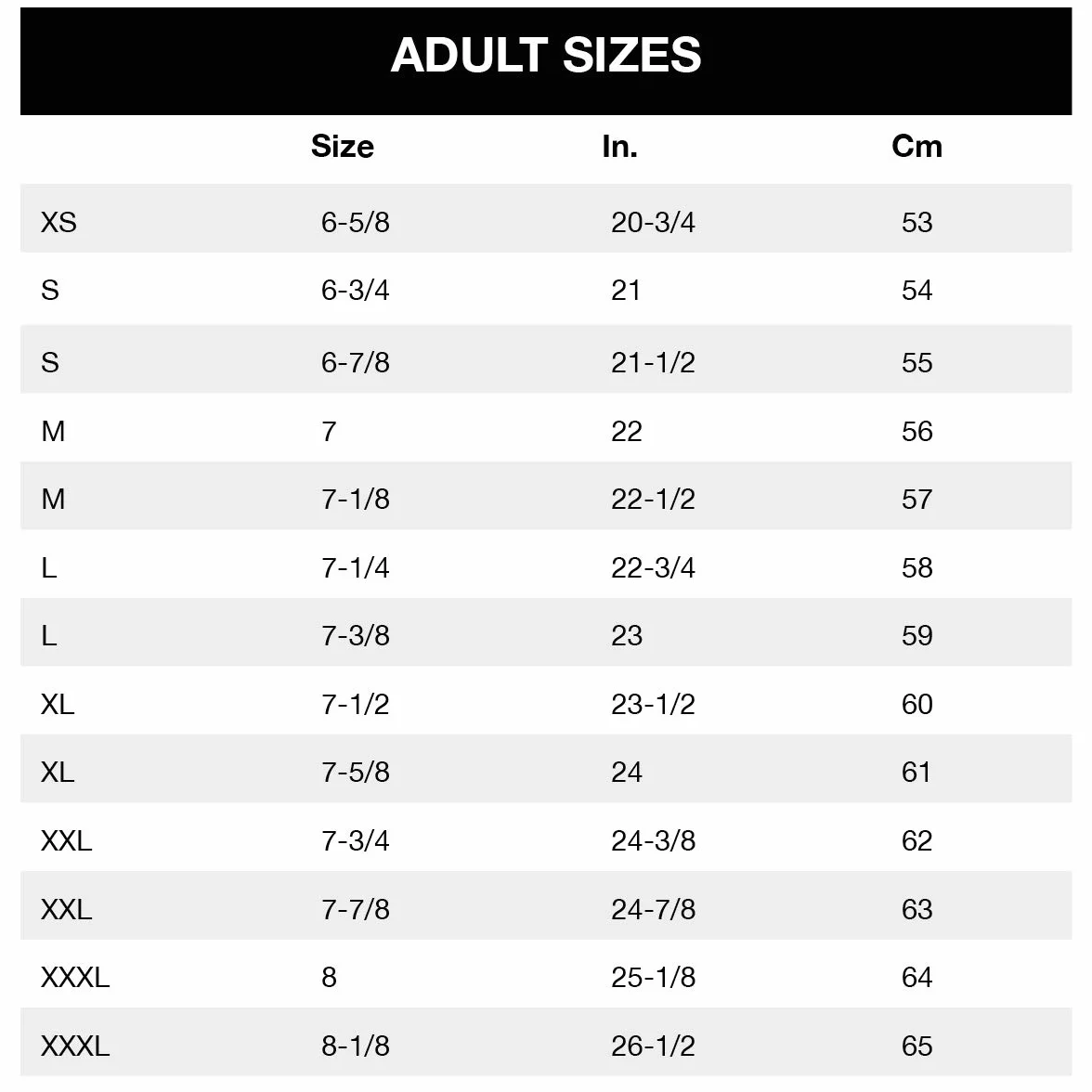
Task: Click the 7-5/8 size cell
Action: click(x=355, y=772)
